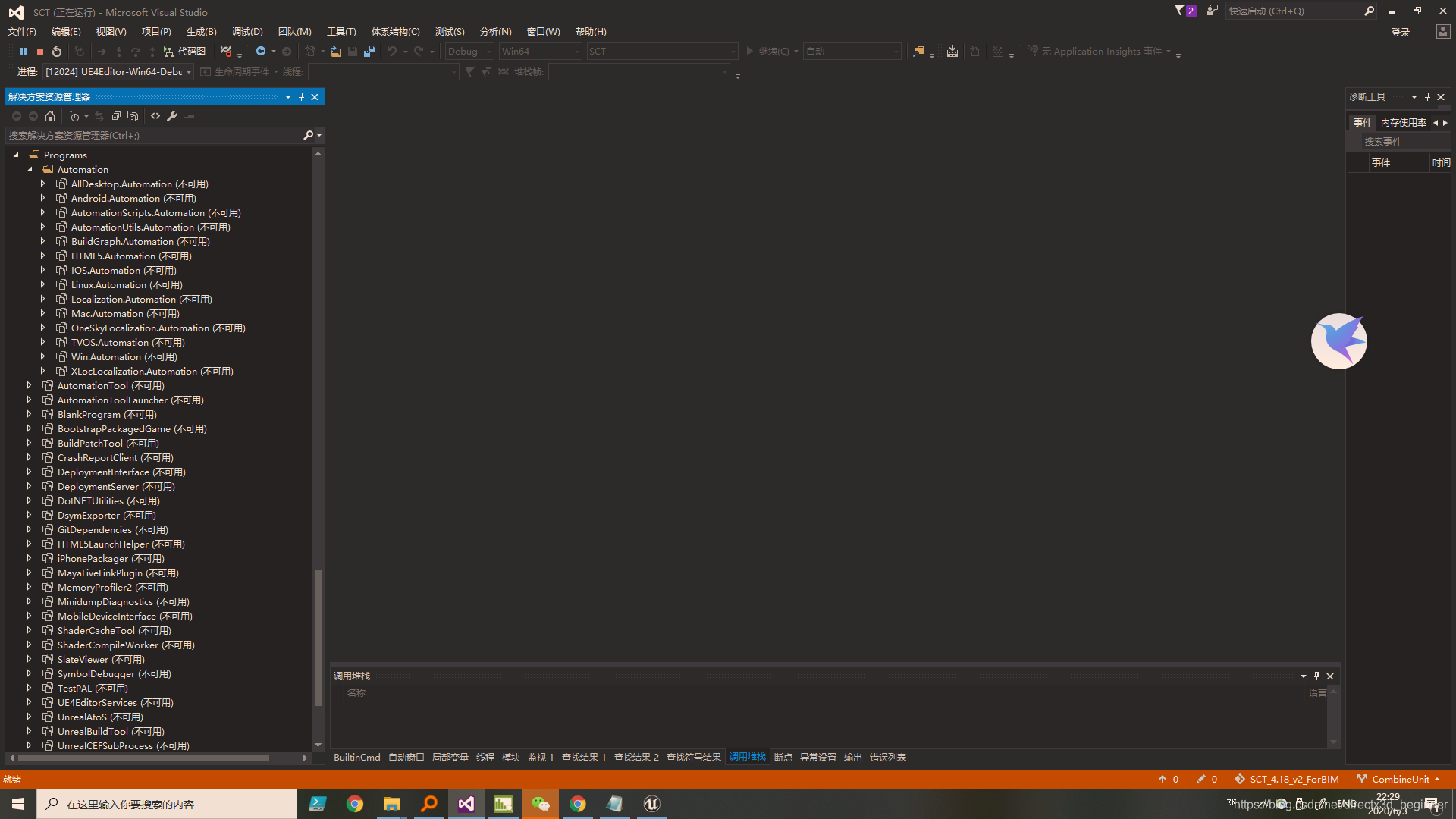The width and height of the screenshot is (1456, 819).
Task: Click the collapse all icon in Solution Explorer
Action: 116,116
